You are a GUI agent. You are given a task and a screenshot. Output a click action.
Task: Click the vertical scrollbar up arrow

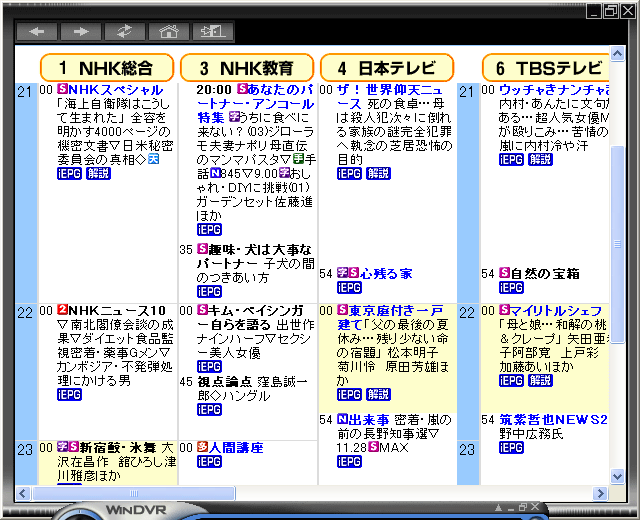click(x=617, y=53)
